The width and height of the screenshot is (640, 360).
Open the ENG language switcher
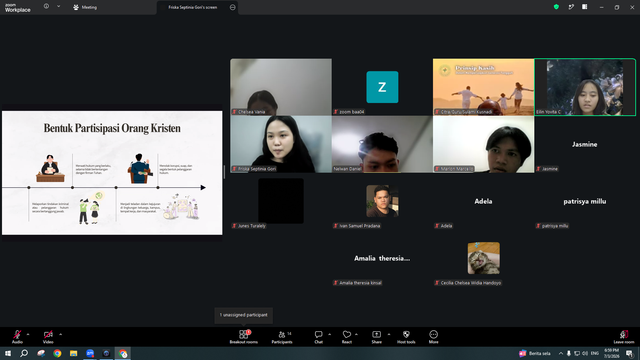tap(595, 353)
